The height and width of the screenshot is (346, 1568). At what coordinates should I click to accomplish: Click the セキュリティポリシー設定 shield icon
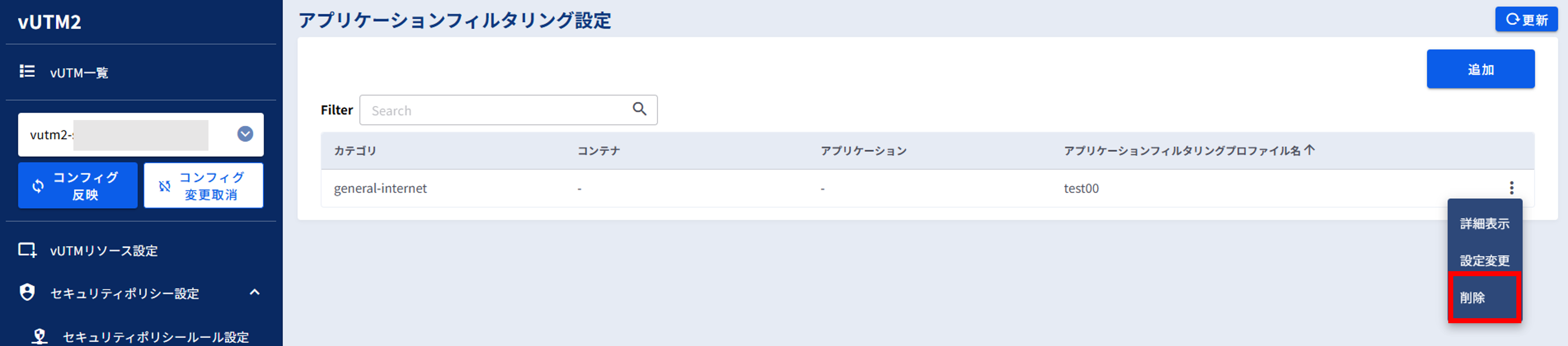click(x=27, y=293)
